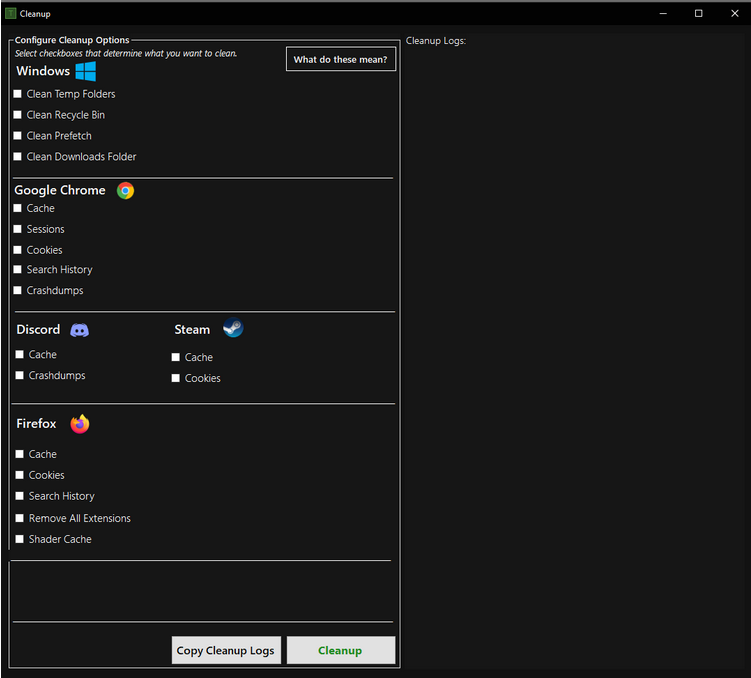Check the Clean Recycle Bin option
The image size is (751, 678).
click(x=18, y=115)
